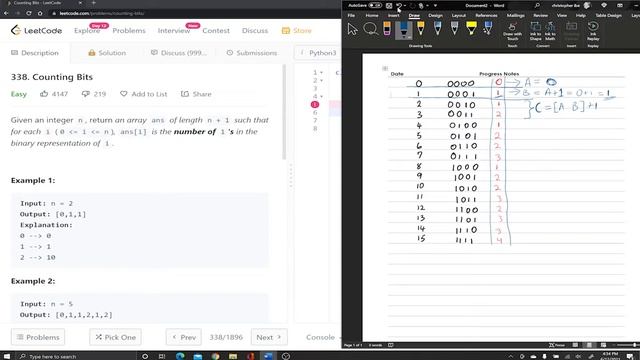
Task: Go to the Prev problem
Action: click(184, 337)
